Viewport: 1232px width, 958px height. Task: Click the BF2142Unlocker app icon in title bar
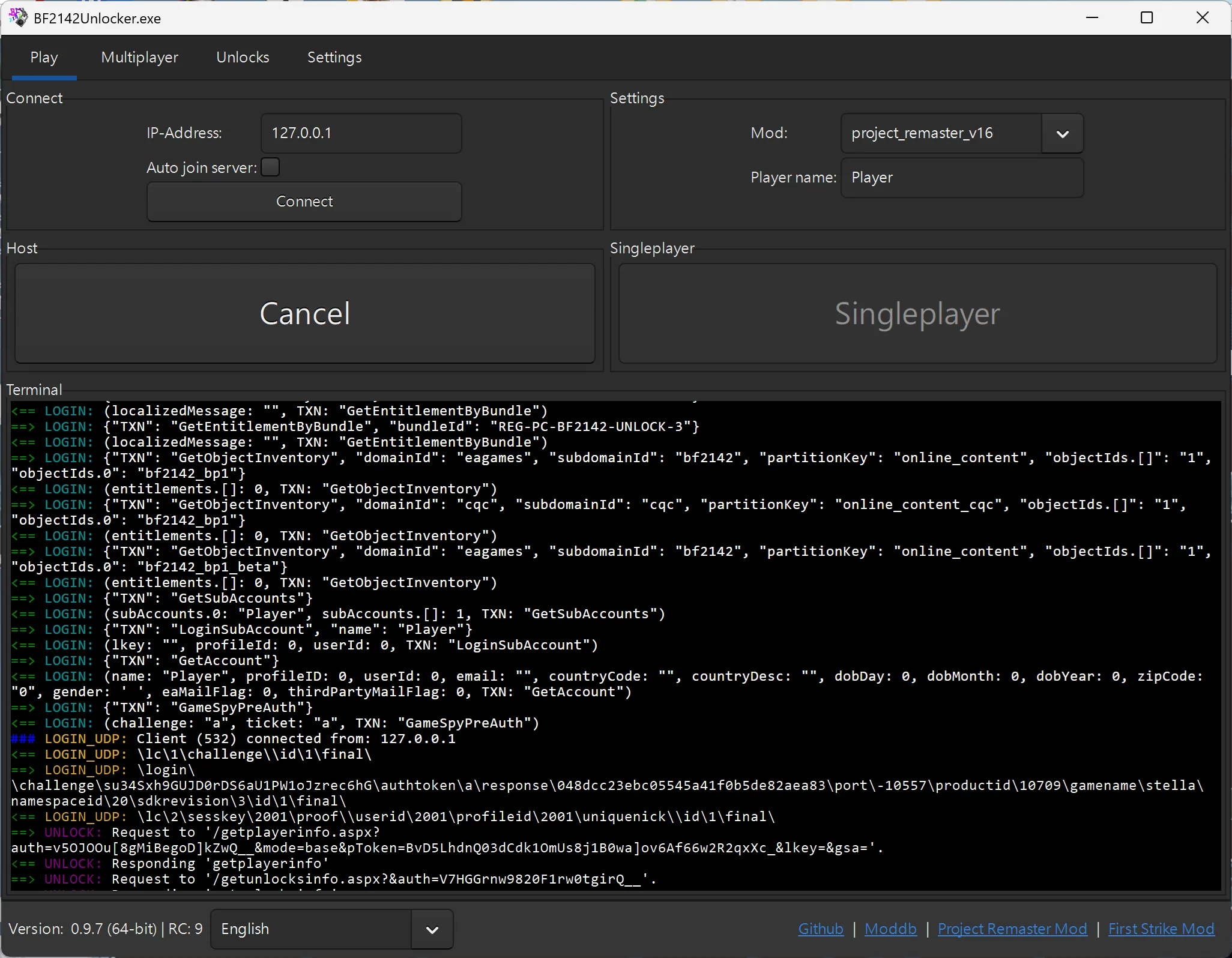(x=18, y=18)
